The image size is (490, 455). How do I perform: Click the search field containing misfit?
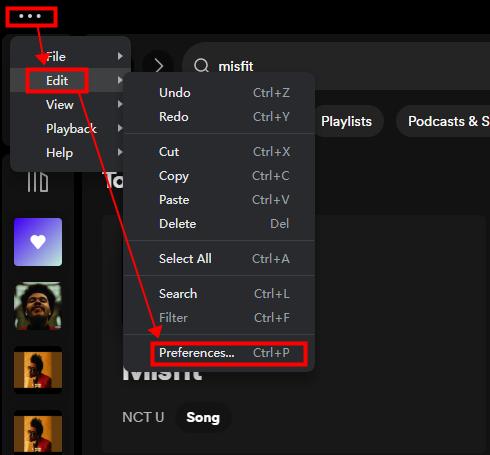337,66
